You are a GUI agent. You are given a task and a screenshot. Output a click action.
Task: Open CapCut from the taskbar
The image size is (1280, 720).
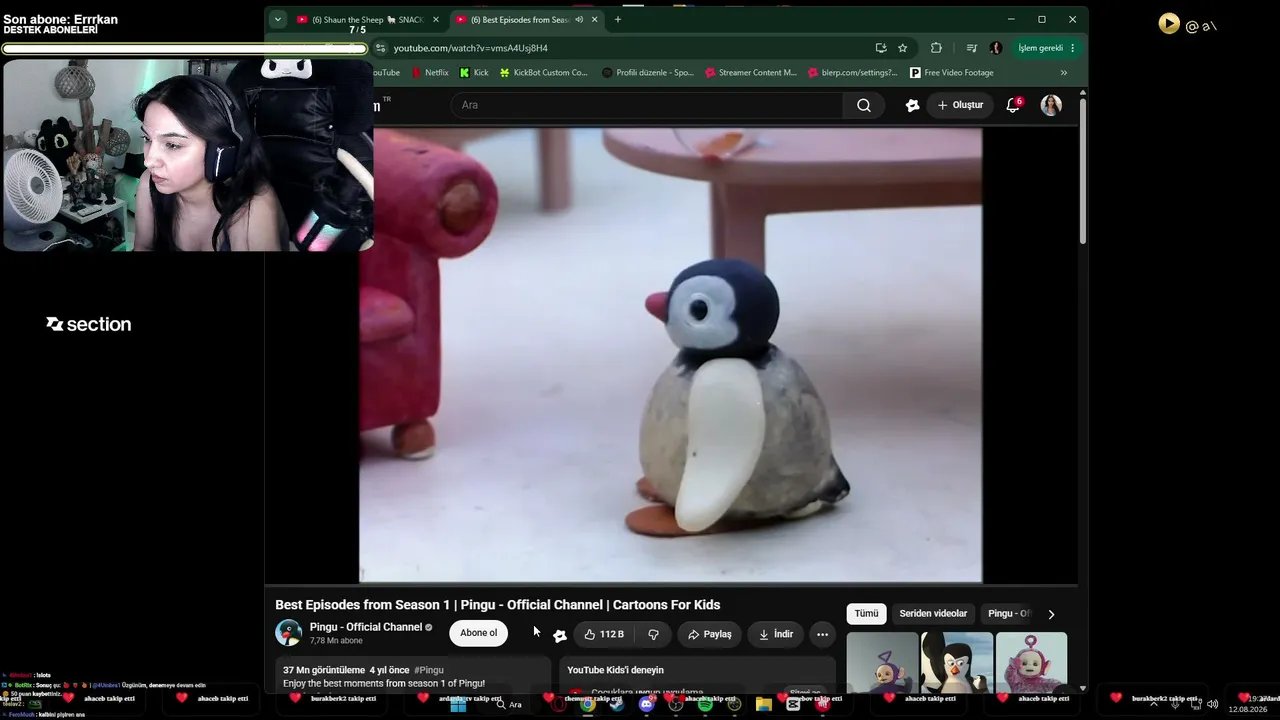(x=793, y=704)
